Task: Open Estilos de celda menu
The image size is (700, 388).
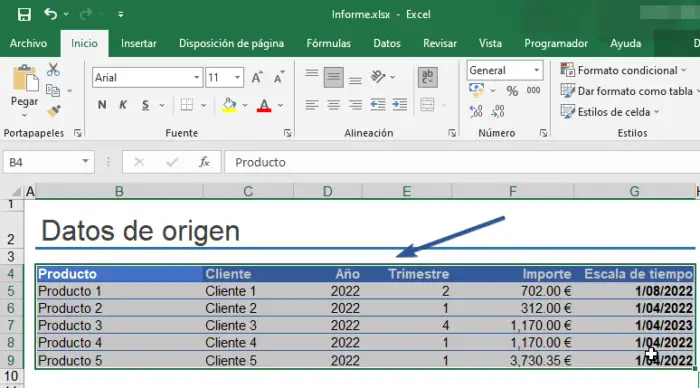Action: click(610, 112)
